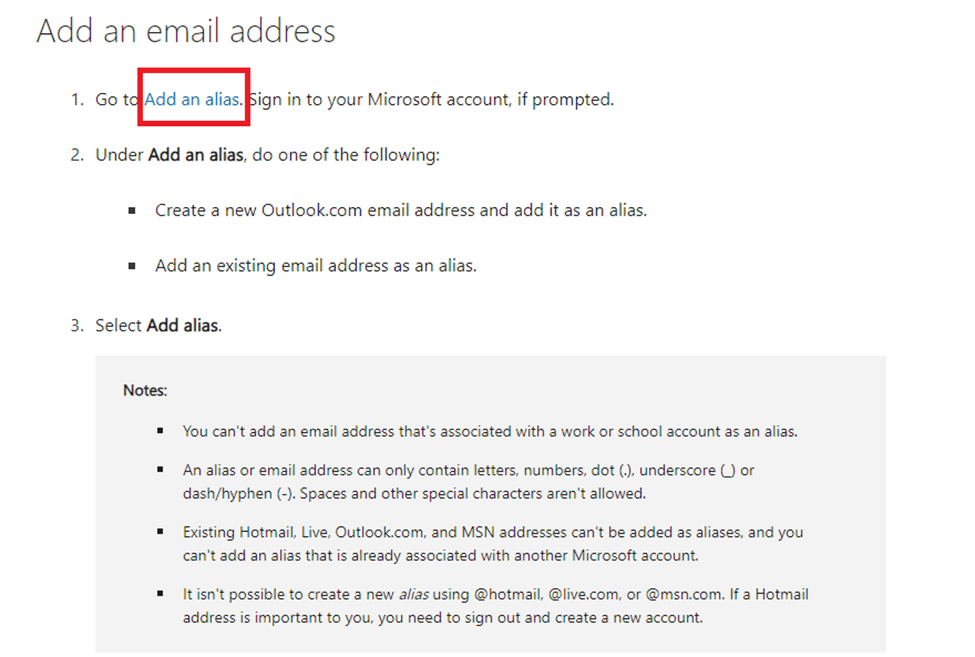The height and width of the screenshot is (657, 975).
Task: Click the note about work or school account
Action: [x=490, y=431]
